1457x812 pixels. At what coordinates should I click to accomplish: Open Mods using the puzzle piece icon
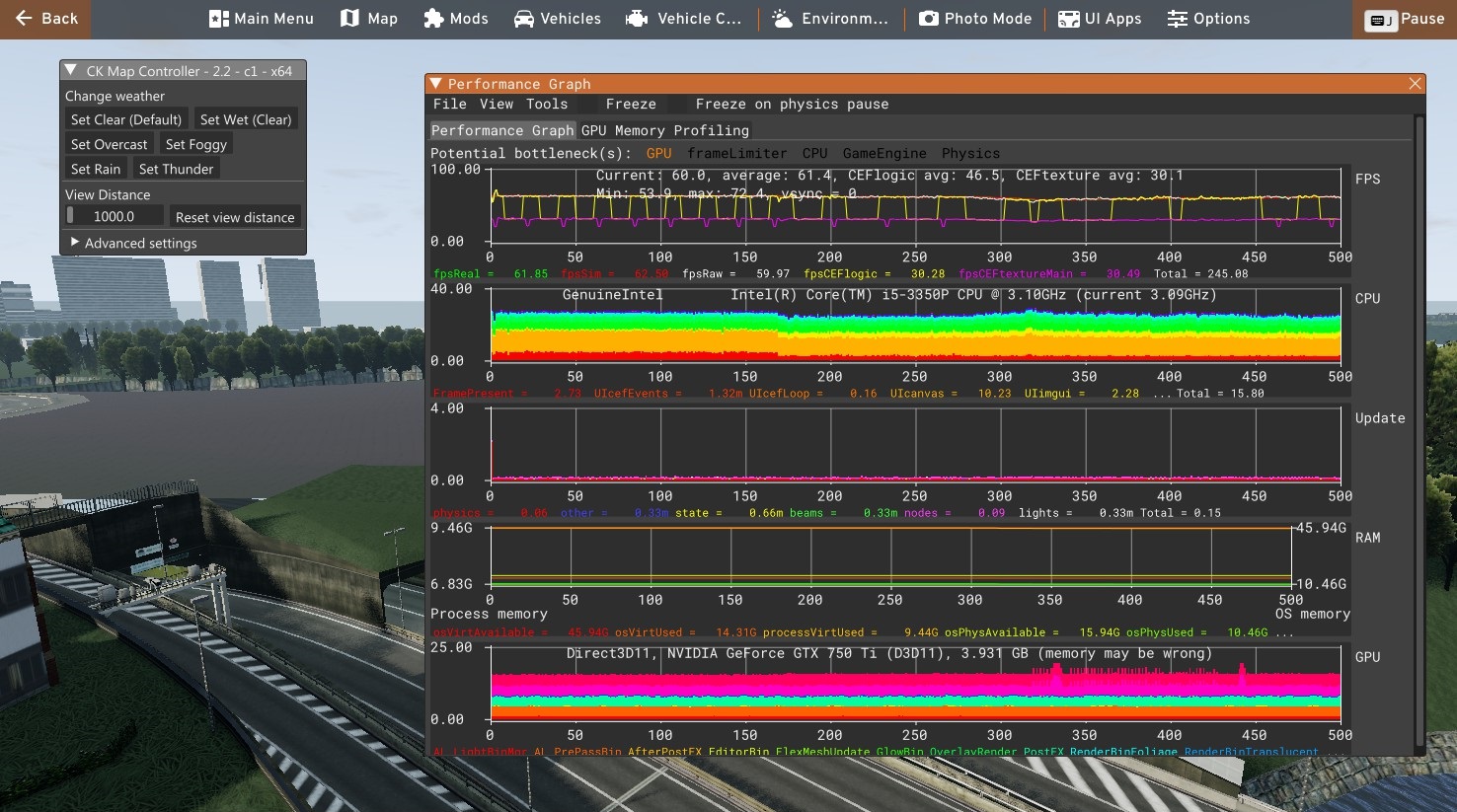pyautogui.click(x=433, y=19)
